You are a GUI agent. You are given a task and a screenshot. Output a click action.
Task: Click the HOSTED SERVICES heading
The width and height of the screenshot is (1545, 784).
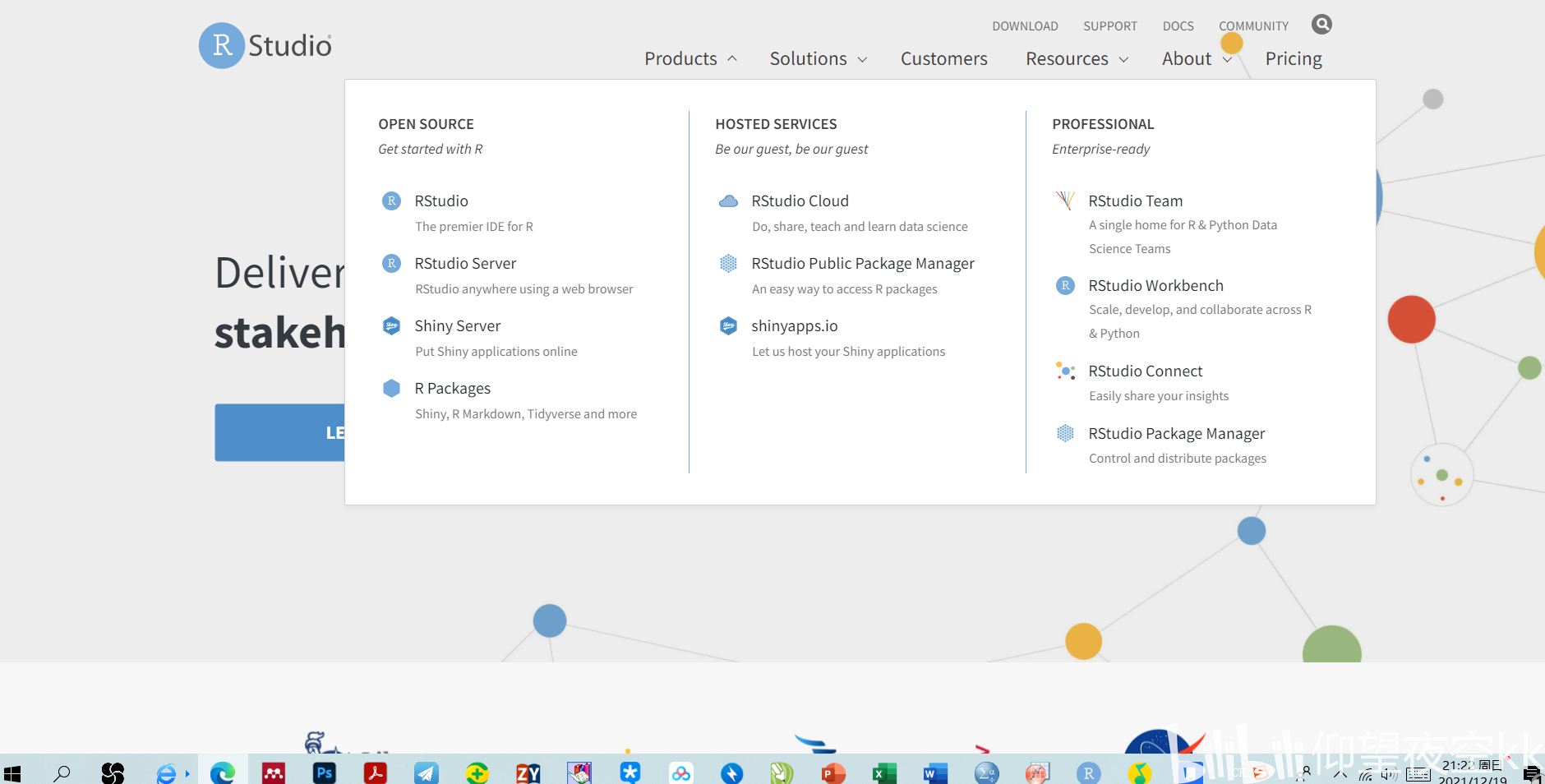point(776,124)
